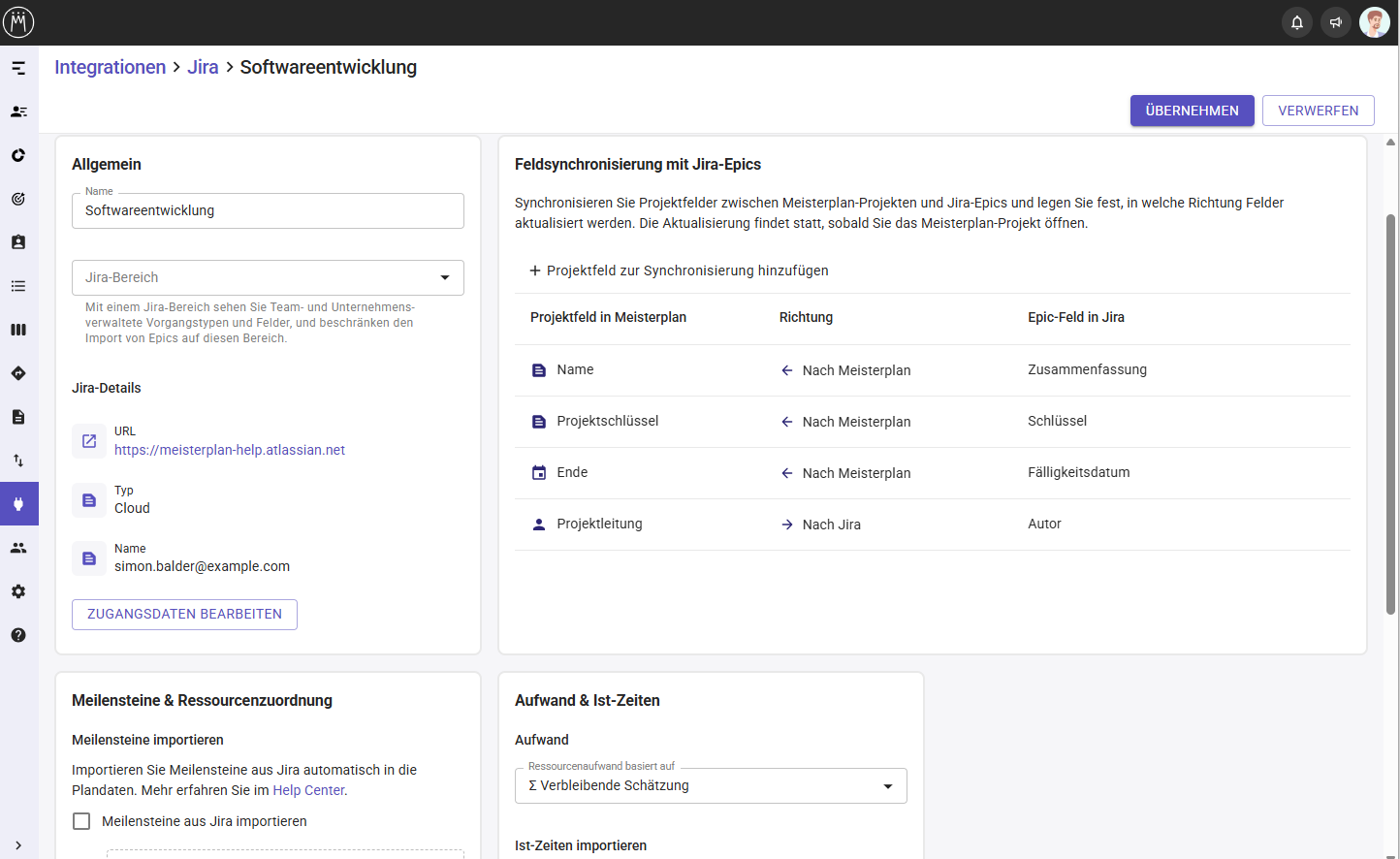Select Autor Epic field cell
The image size is (1400, 859).
(x=1044, y=524)
